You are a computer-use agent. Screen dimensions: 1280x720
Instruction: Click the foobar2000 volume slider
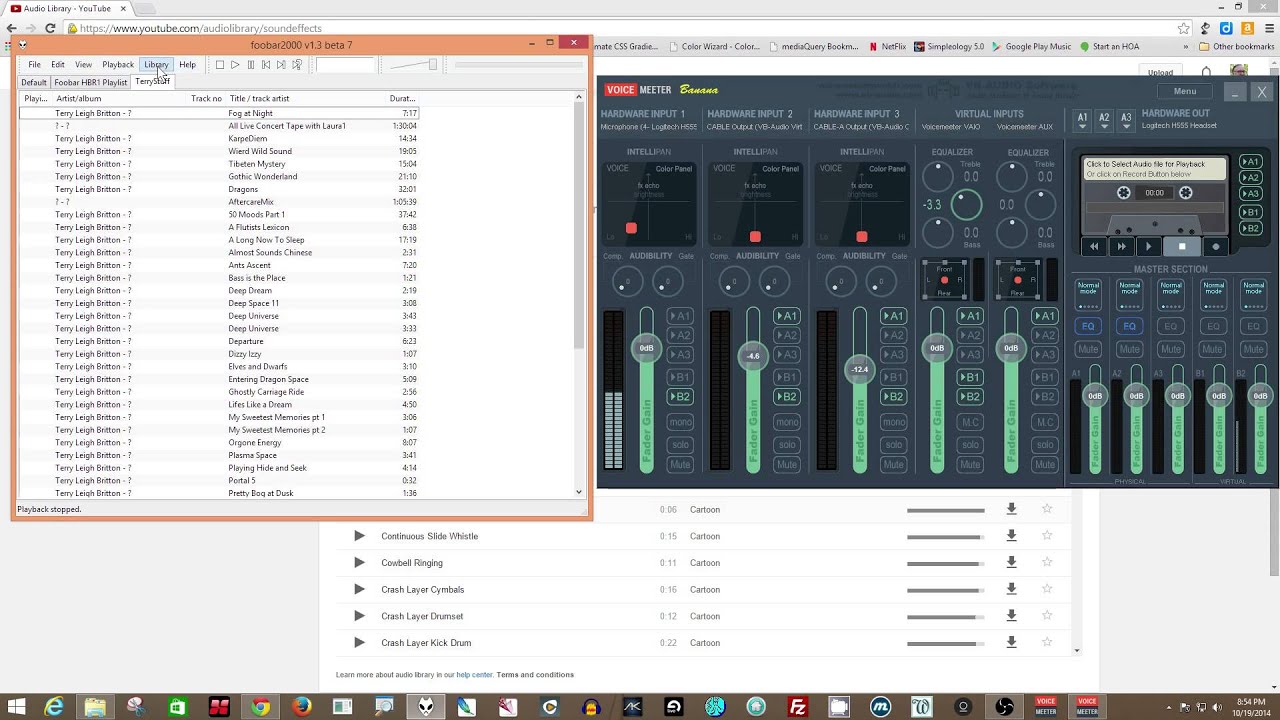click(x=413, y=65)
